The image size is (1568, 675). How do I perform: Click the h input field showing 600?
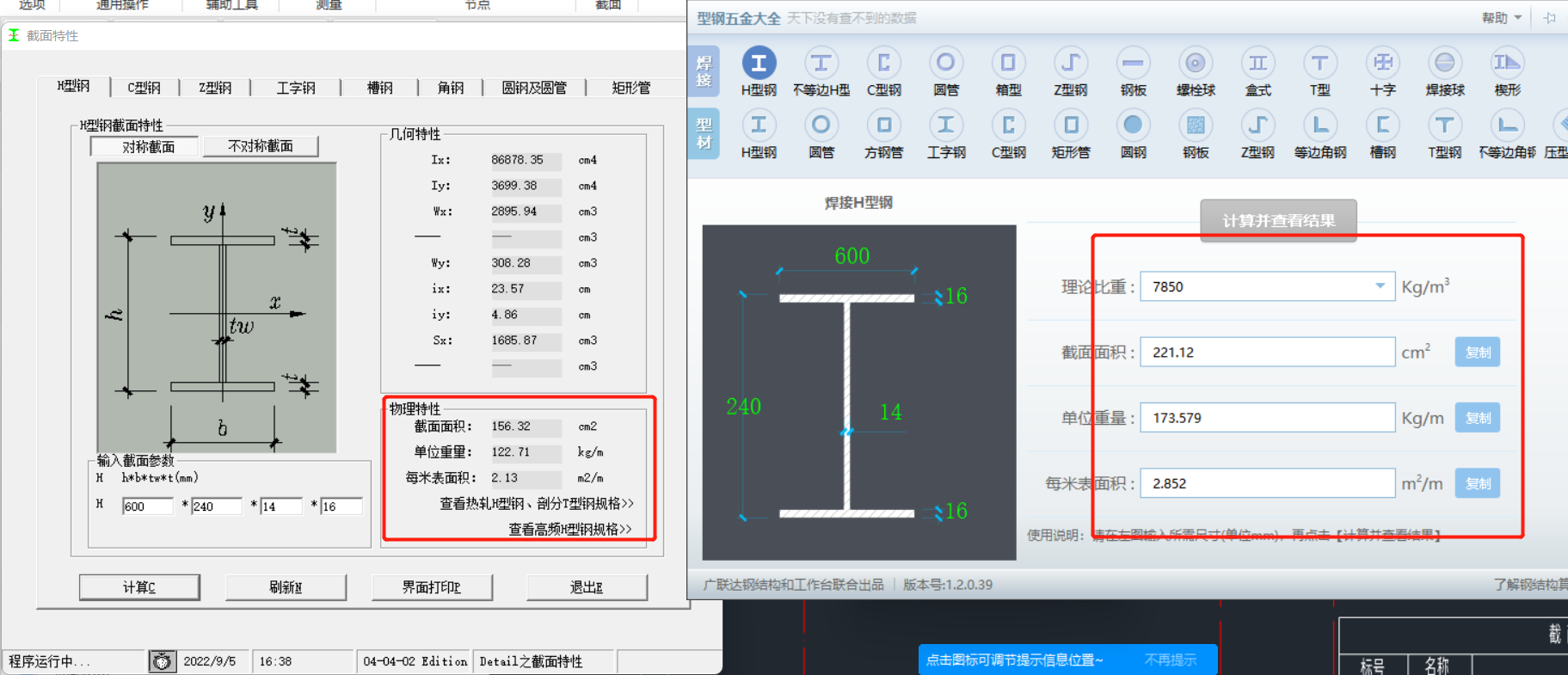147,506
